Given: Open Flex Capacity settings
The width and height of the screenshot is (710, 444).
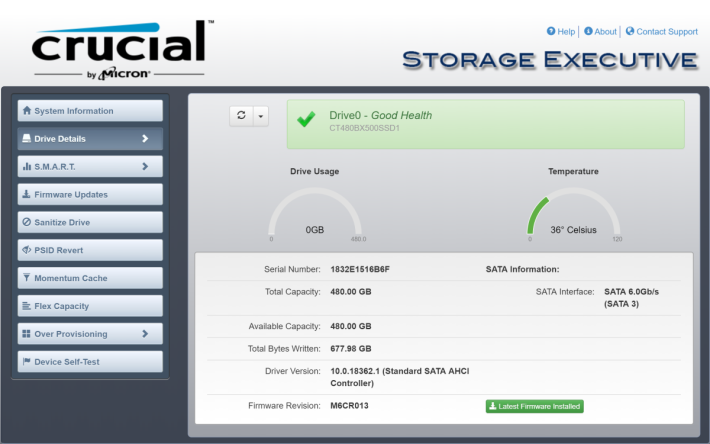Looking at the screenshot, I should pyautogui.click(x=90, y=306).
